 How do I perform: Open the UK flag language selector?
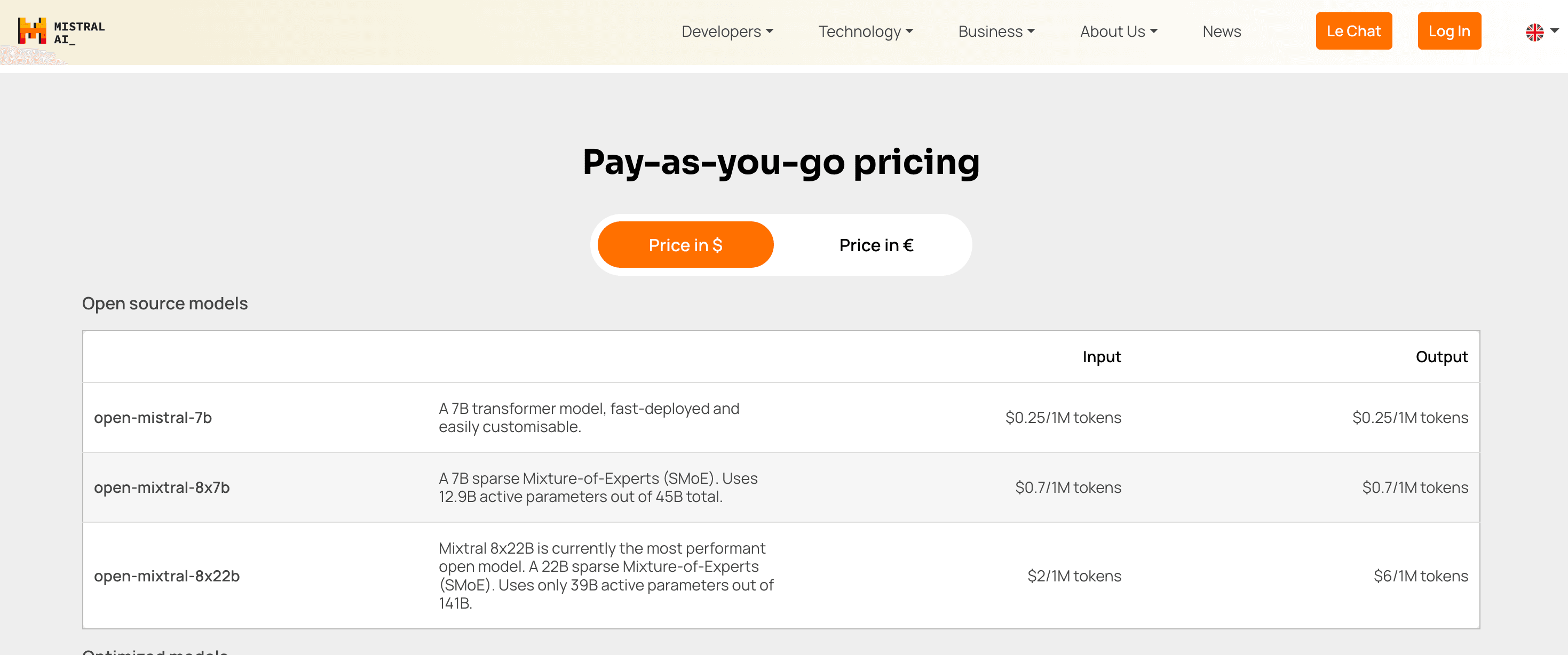1534,31
